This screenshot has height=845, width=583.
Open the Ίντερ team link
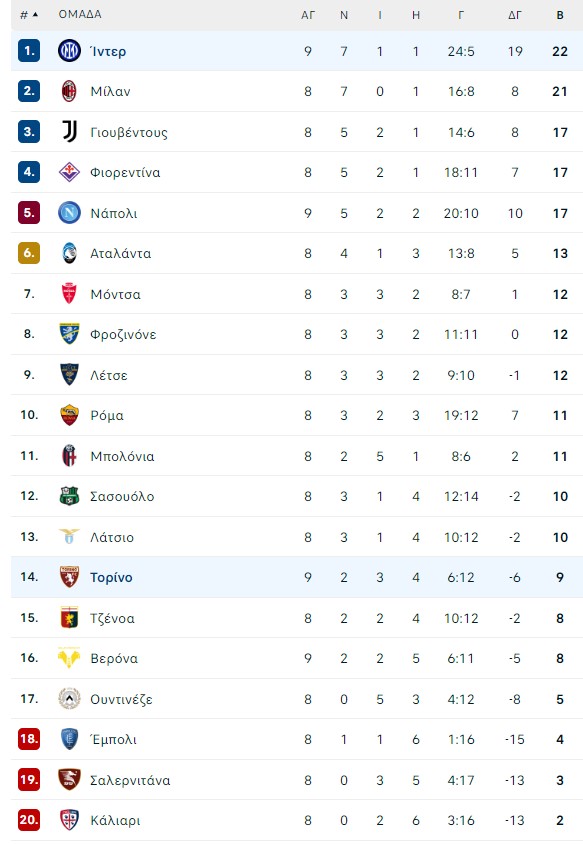pos(108,51)
